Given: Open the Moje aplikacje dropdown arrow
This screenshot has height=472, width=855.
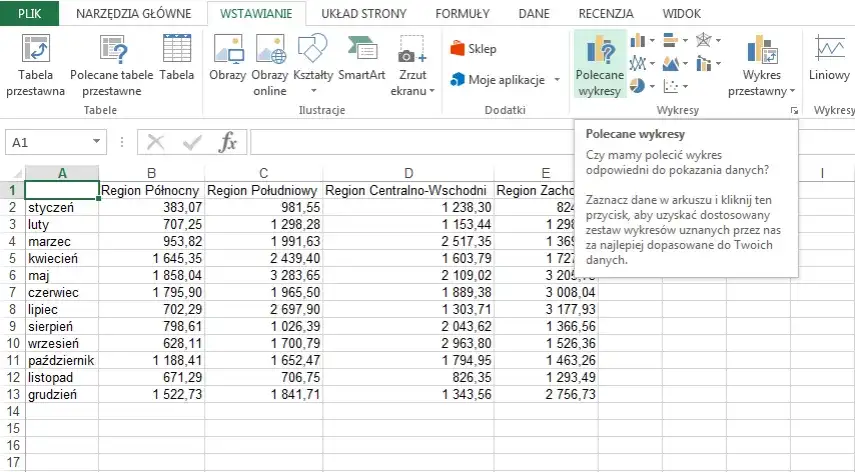Looking at the screenshot, I should click(557, 80).
